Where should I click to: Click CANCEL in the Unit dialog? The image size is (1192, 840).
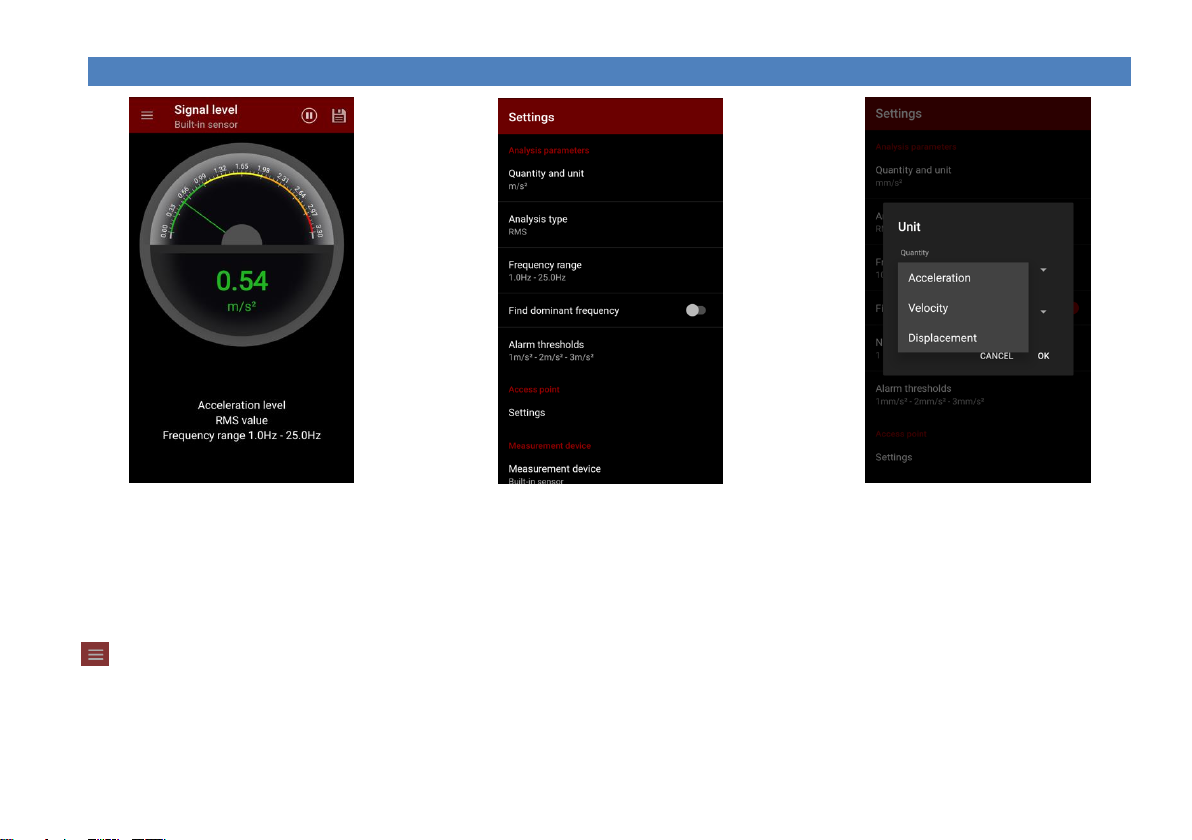[x=996, y=356]
